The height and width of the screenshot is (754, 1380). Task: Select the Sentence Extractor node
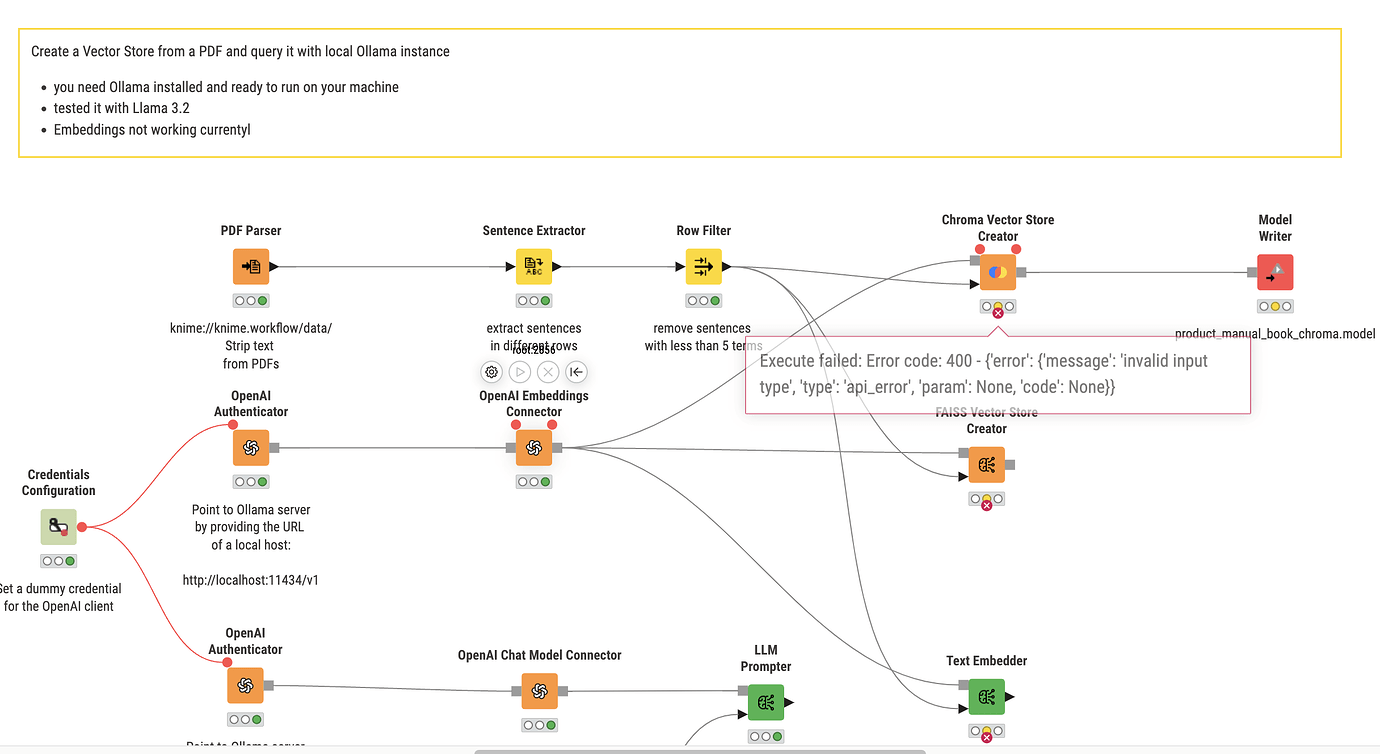[533, 266]
